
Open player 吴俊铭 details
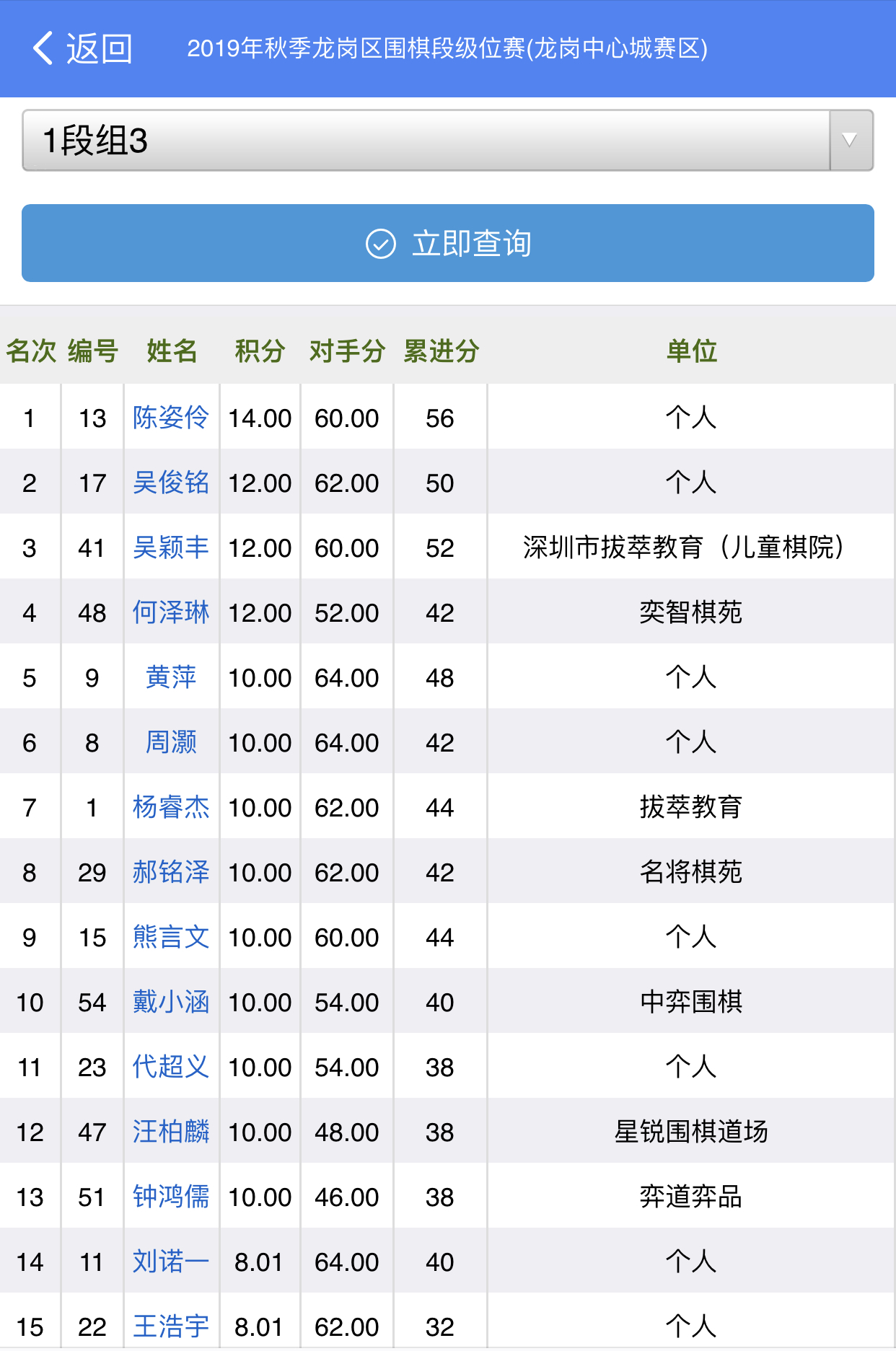point(171,483)
